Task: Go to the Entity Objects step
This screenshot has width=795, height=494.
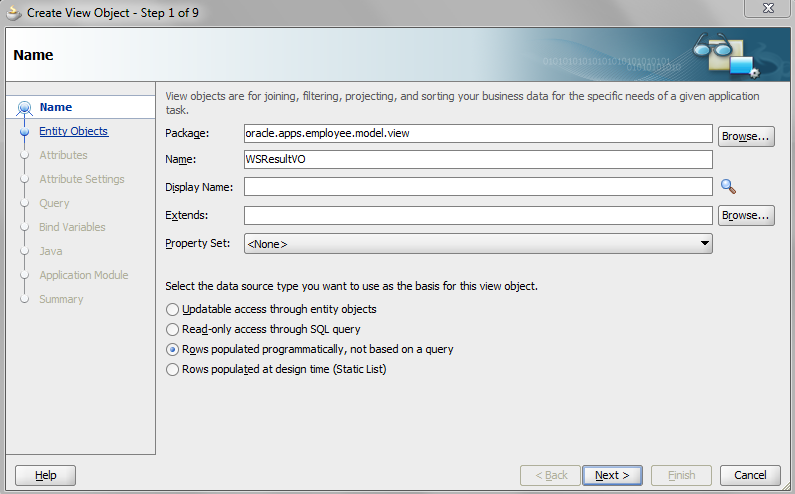Action: 73,131
